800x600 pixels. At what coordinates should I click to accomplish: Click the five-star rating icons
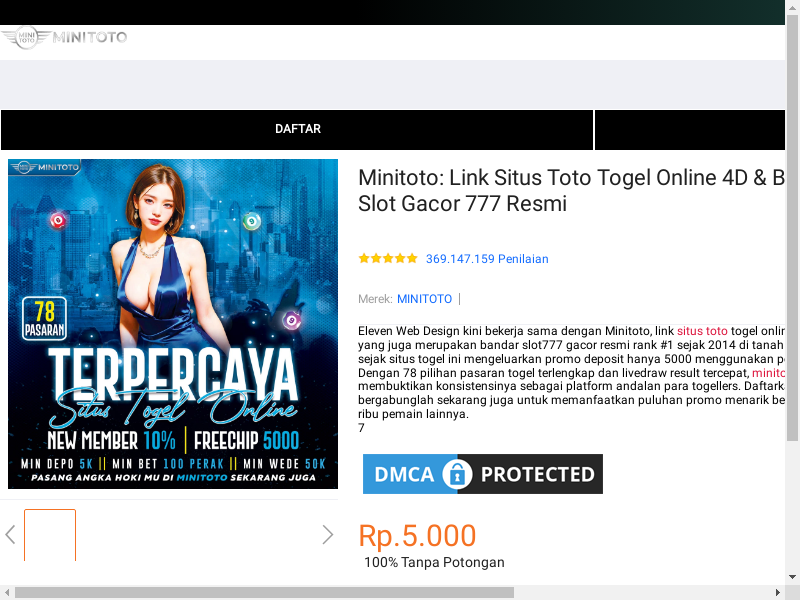388,259
